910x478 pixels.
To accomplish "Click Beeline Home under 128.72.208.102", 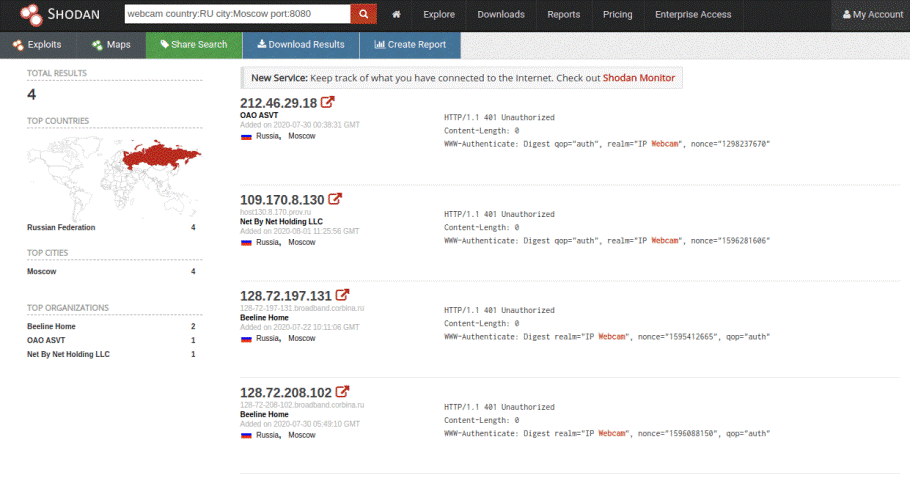I will click(x=264, y=414).
